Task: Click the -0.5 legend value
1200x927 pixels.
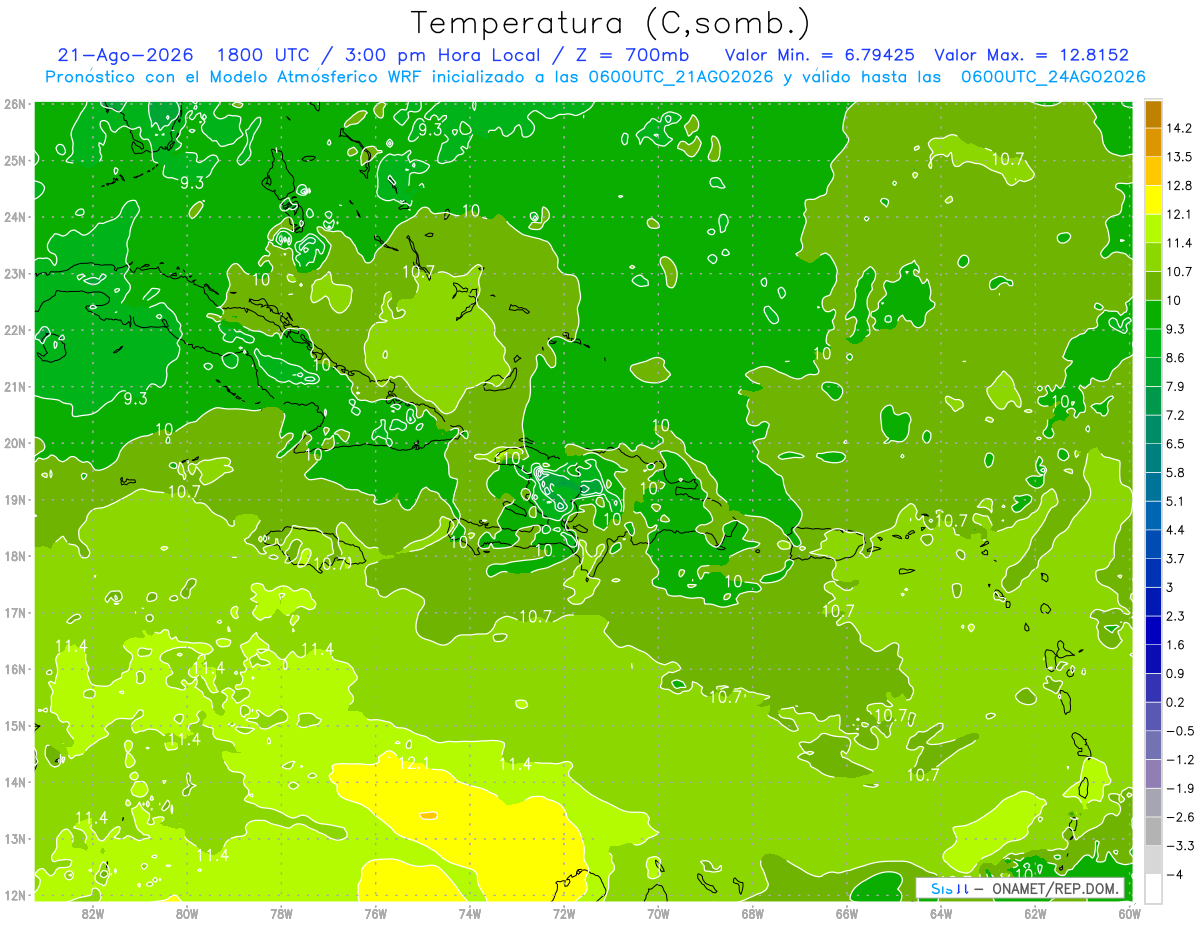Action: (1178, 731)
